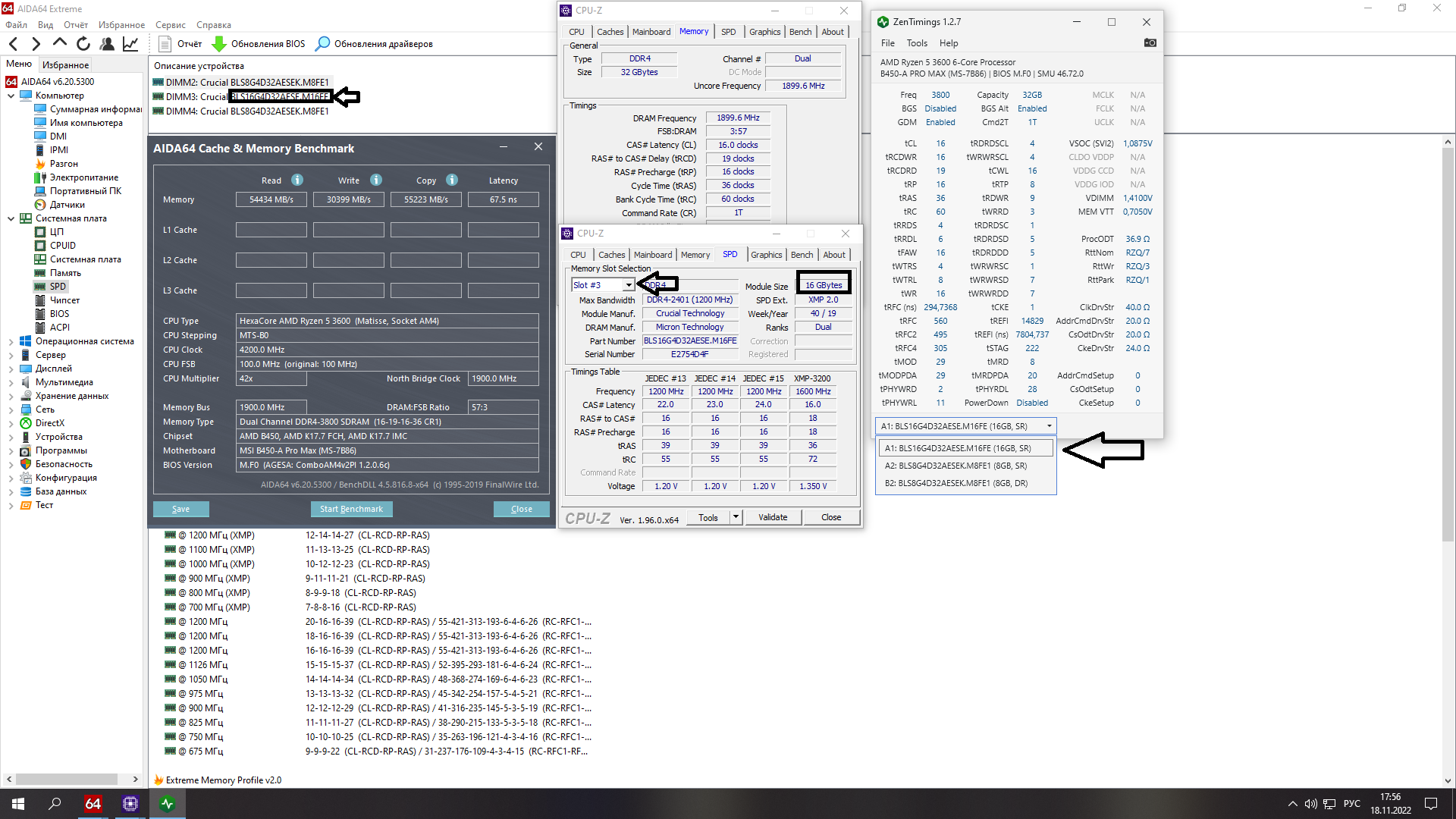Click the driver updates magnifier icon
The image size is (1456, 819).
(x=322, y=44)
